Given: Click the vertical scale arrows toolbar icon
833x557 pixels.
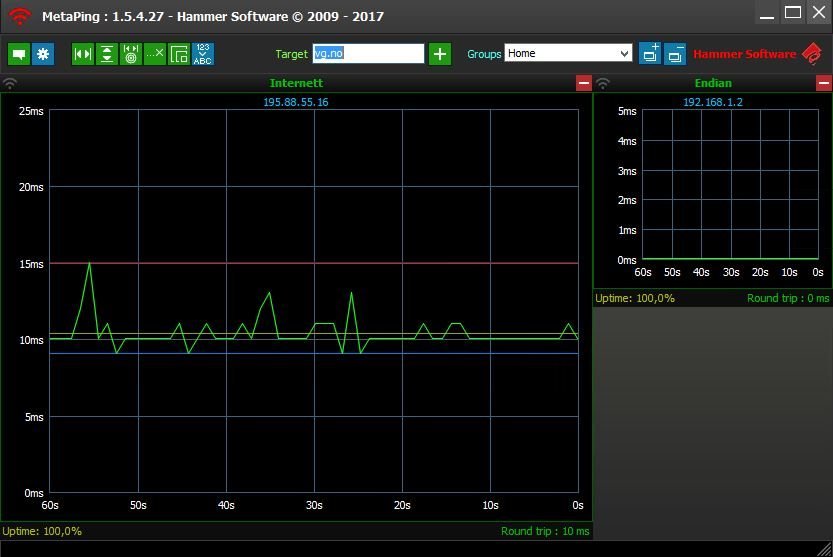Looking at the screenshot, I should pyautogui.click(x=107, y=54).
